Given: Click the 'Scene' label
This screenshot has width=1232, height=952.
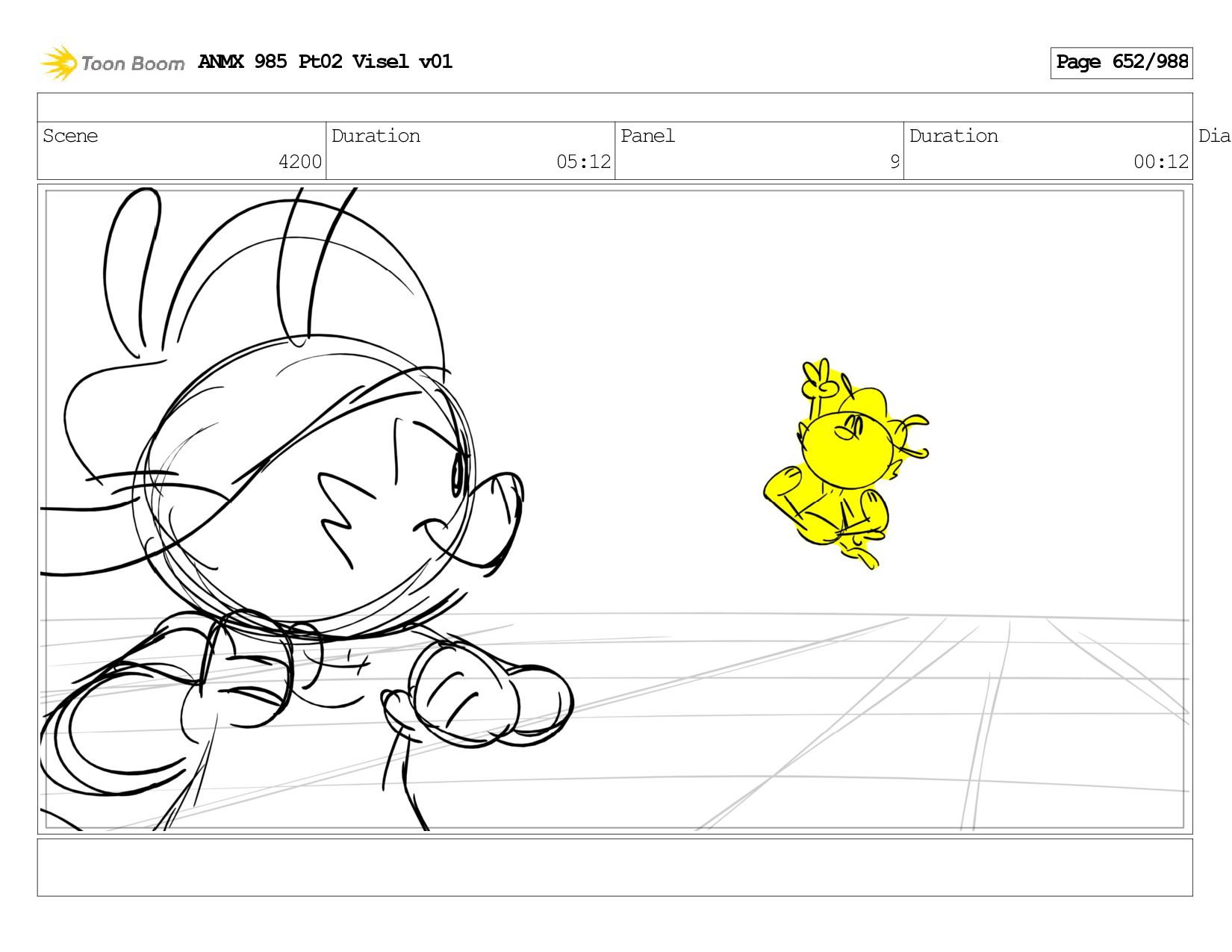Looking at the screenshot, I should tap(70, 136).
